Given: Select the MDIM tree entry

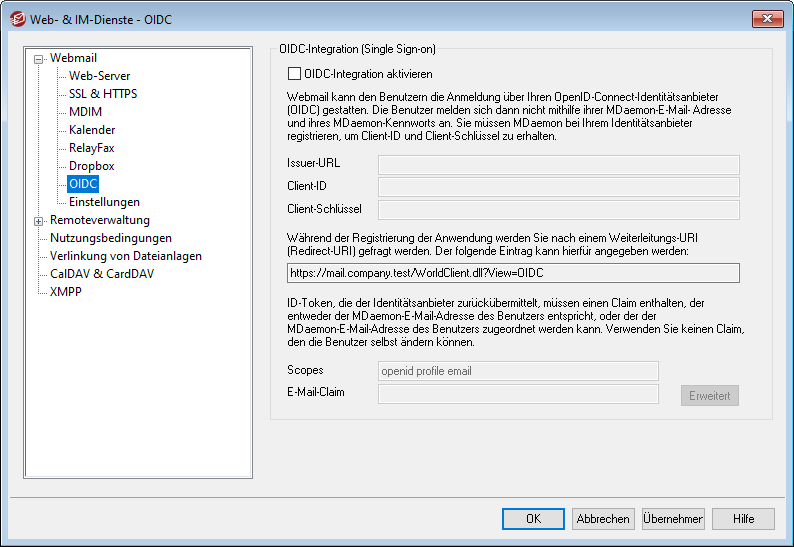Looking at the screenshot, I should tap(85, 112).
